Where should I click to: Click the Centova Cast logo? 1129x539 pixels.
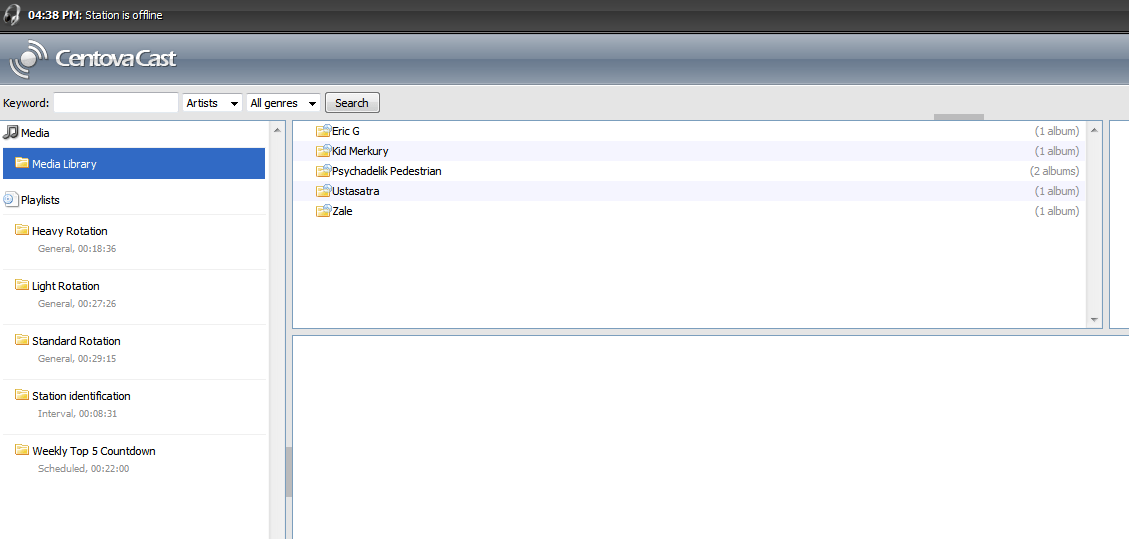(93, 59)
